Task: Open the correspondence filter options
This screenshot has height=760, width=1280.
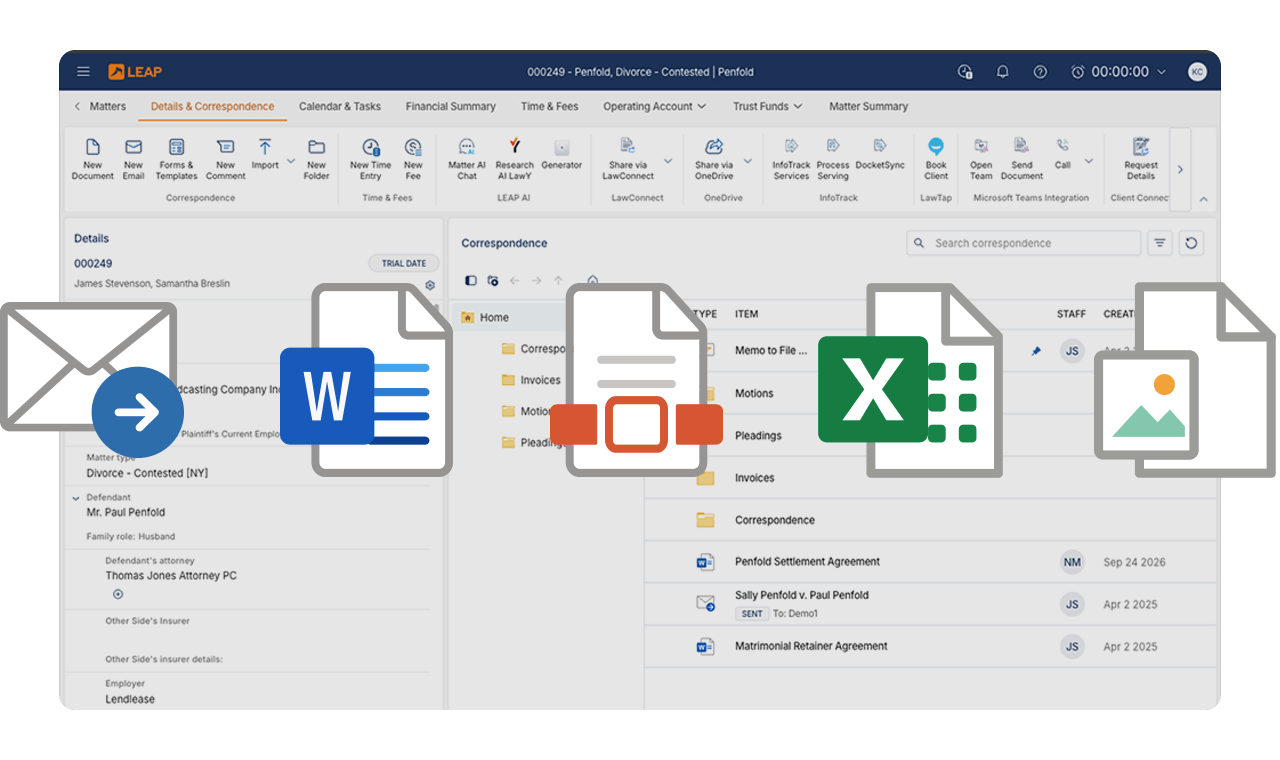Action: (x=1159, y=243)
